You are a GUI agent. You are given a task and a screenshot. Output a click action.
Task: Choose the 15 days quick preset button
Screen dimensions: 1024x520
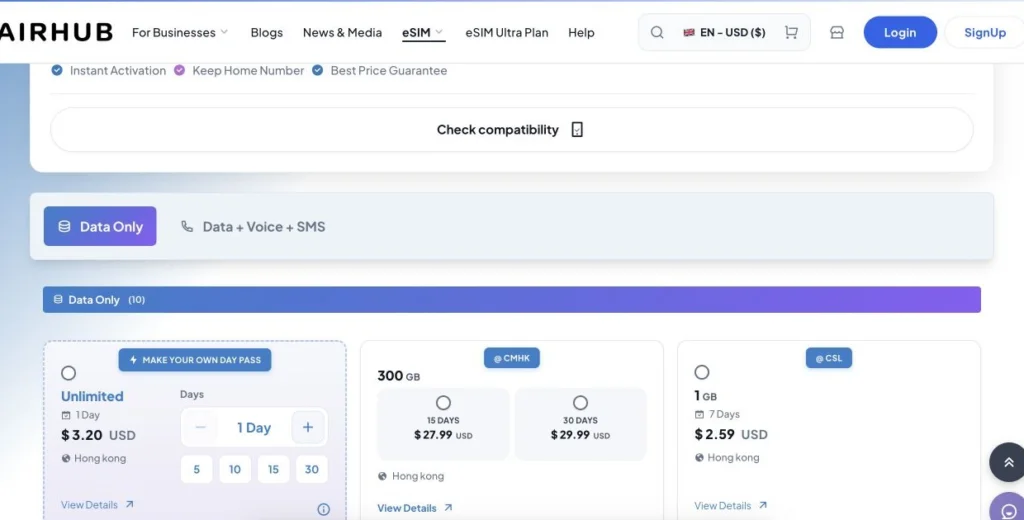(x=274, y=469)
